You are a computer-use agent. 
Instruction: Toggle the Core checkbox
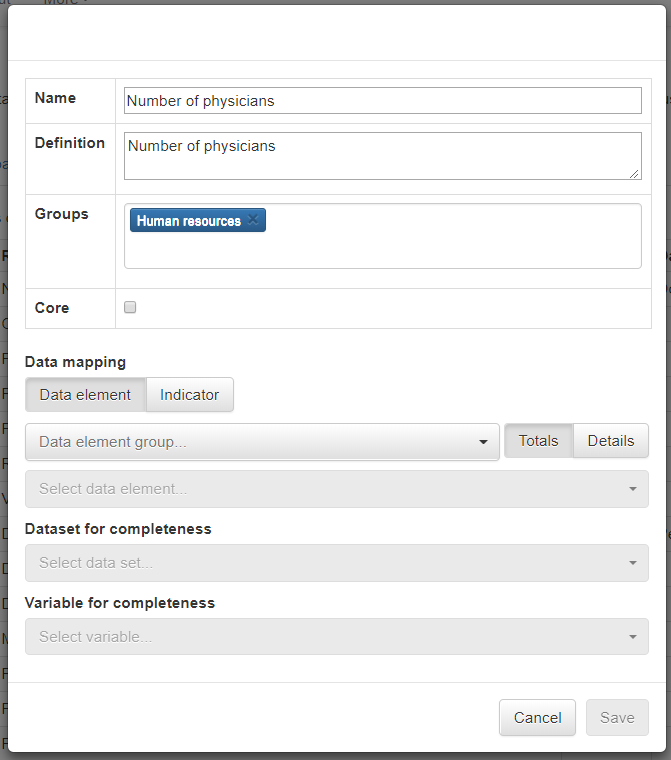pyautogui.click(x=130, y=307)
